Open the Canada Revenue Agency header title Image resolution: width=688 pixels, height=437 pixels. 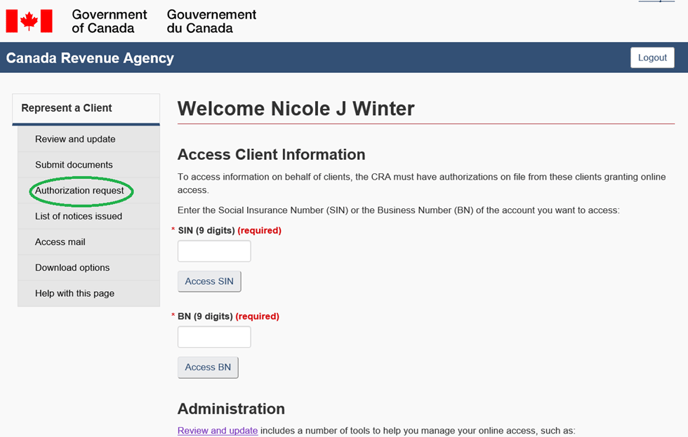pyautogui.click(x=90, y=58)
